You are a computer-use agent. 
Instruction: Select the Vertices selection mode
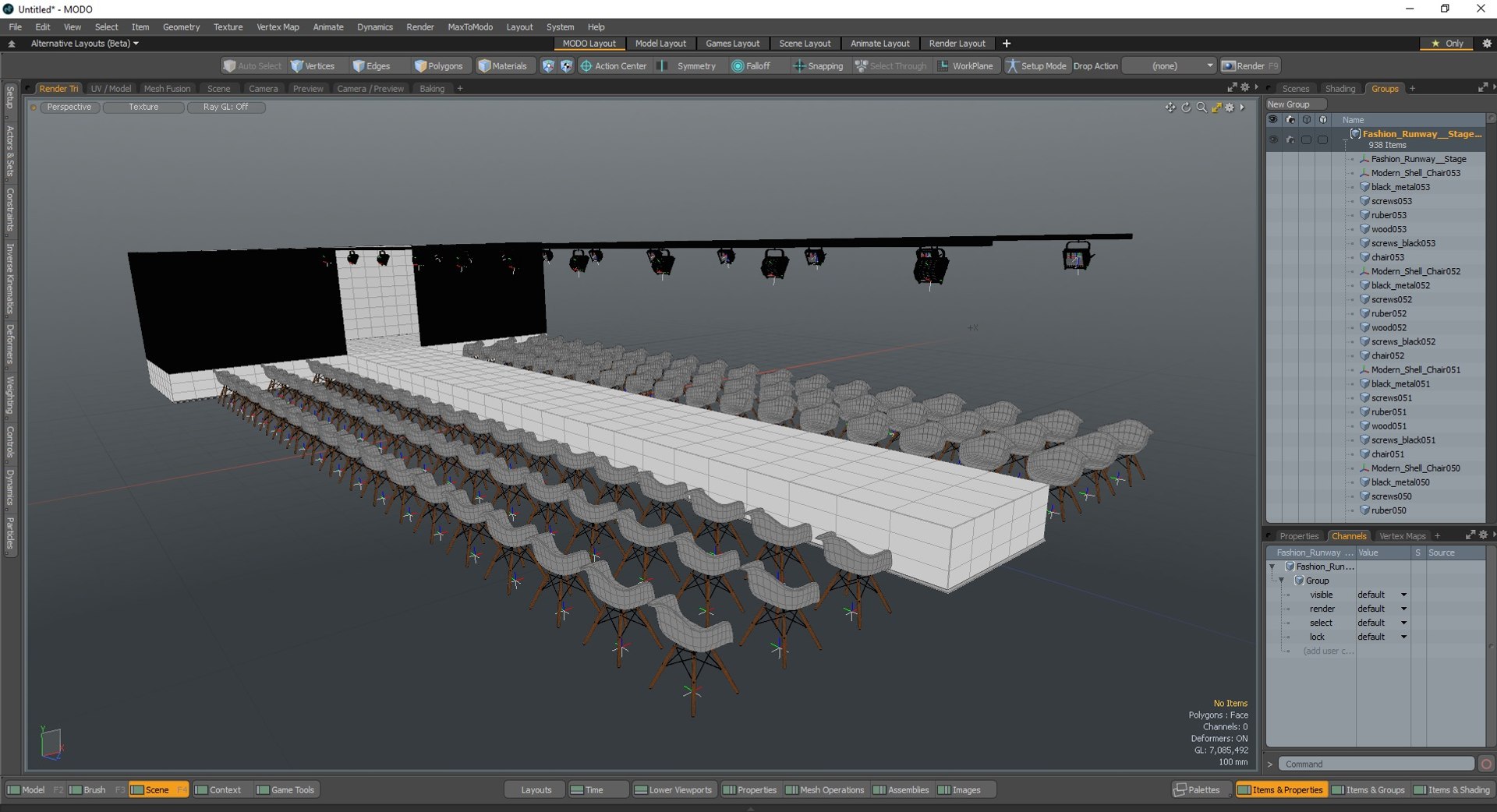click(313, 66)
